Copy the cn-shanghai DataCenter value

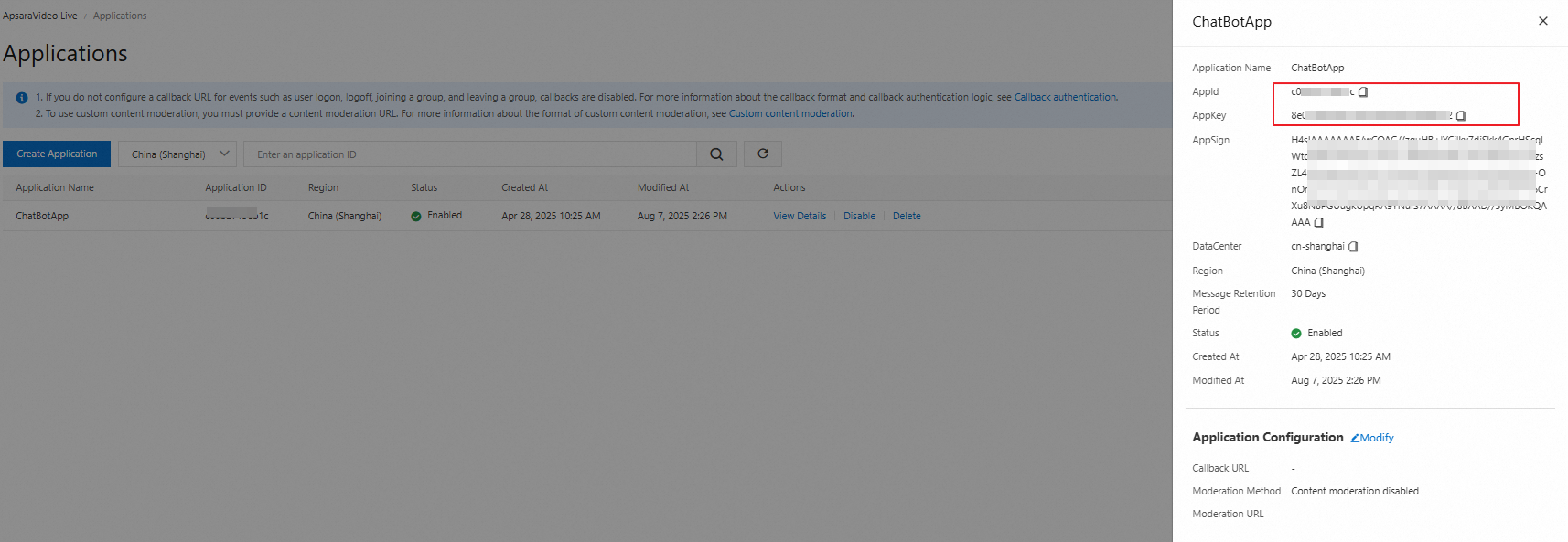point(1353,247)
